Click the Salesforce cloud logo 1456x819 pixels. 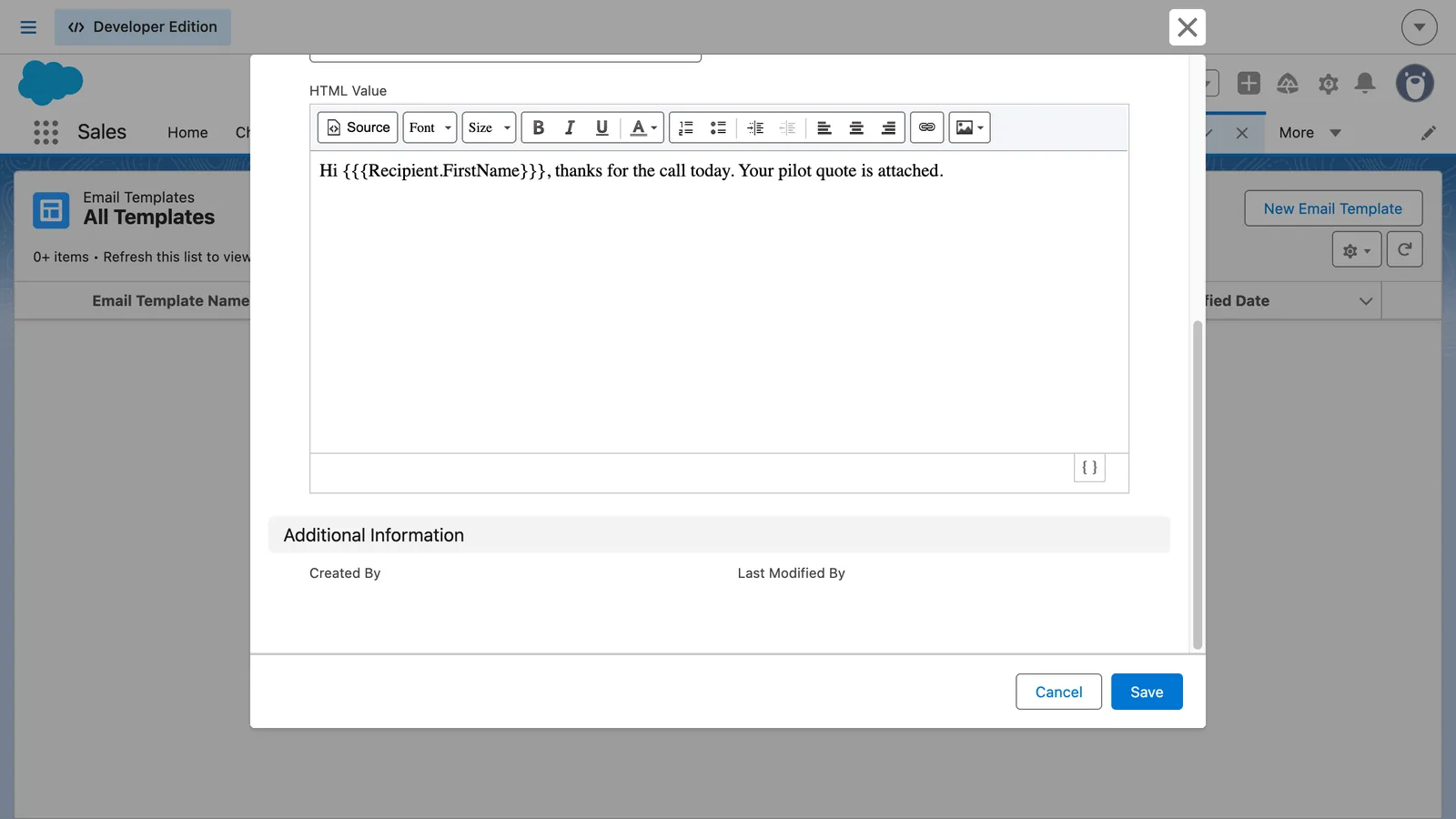(x=50, y=83)
